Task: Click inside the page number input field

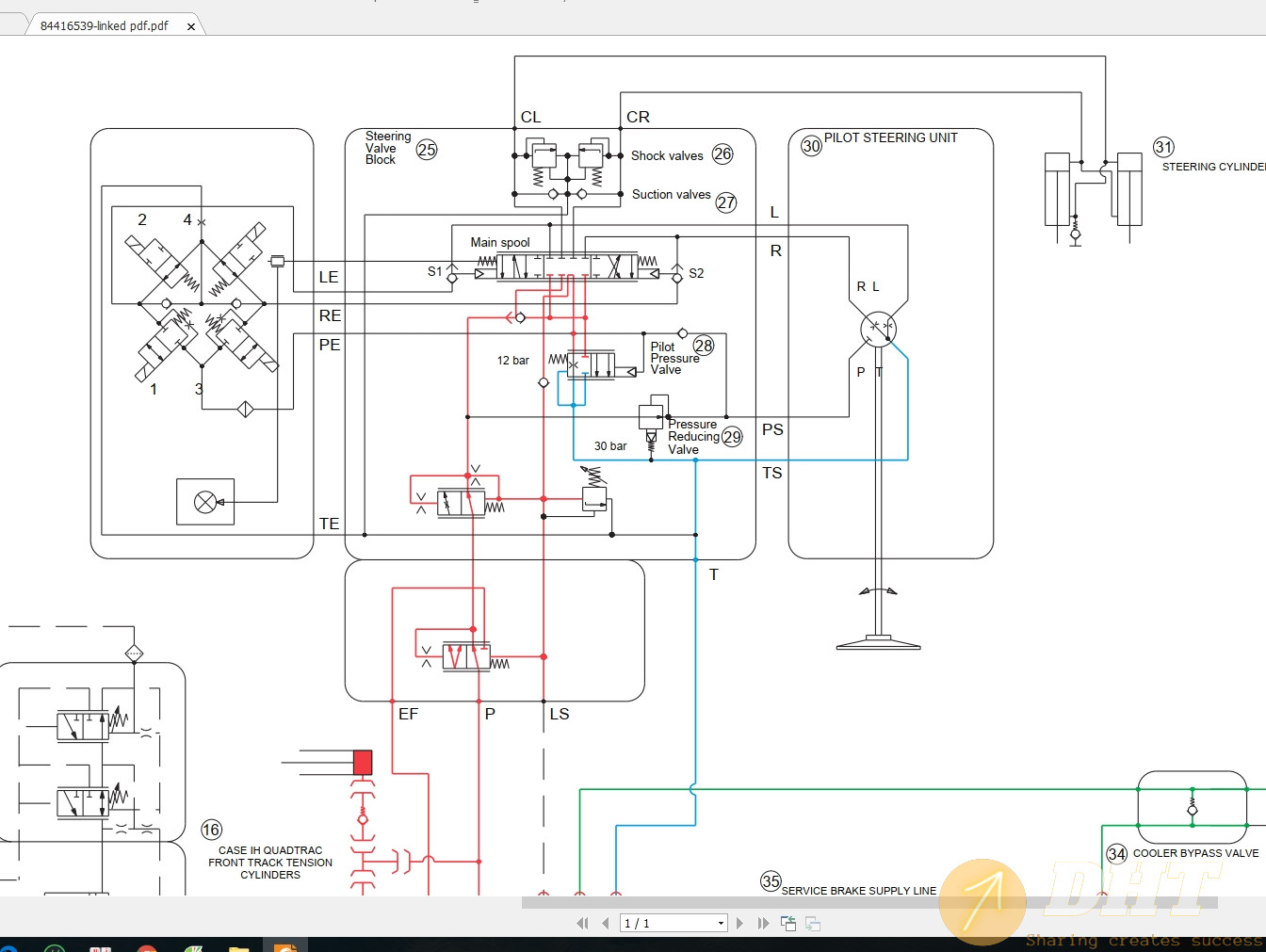Action: pos(659,924)
